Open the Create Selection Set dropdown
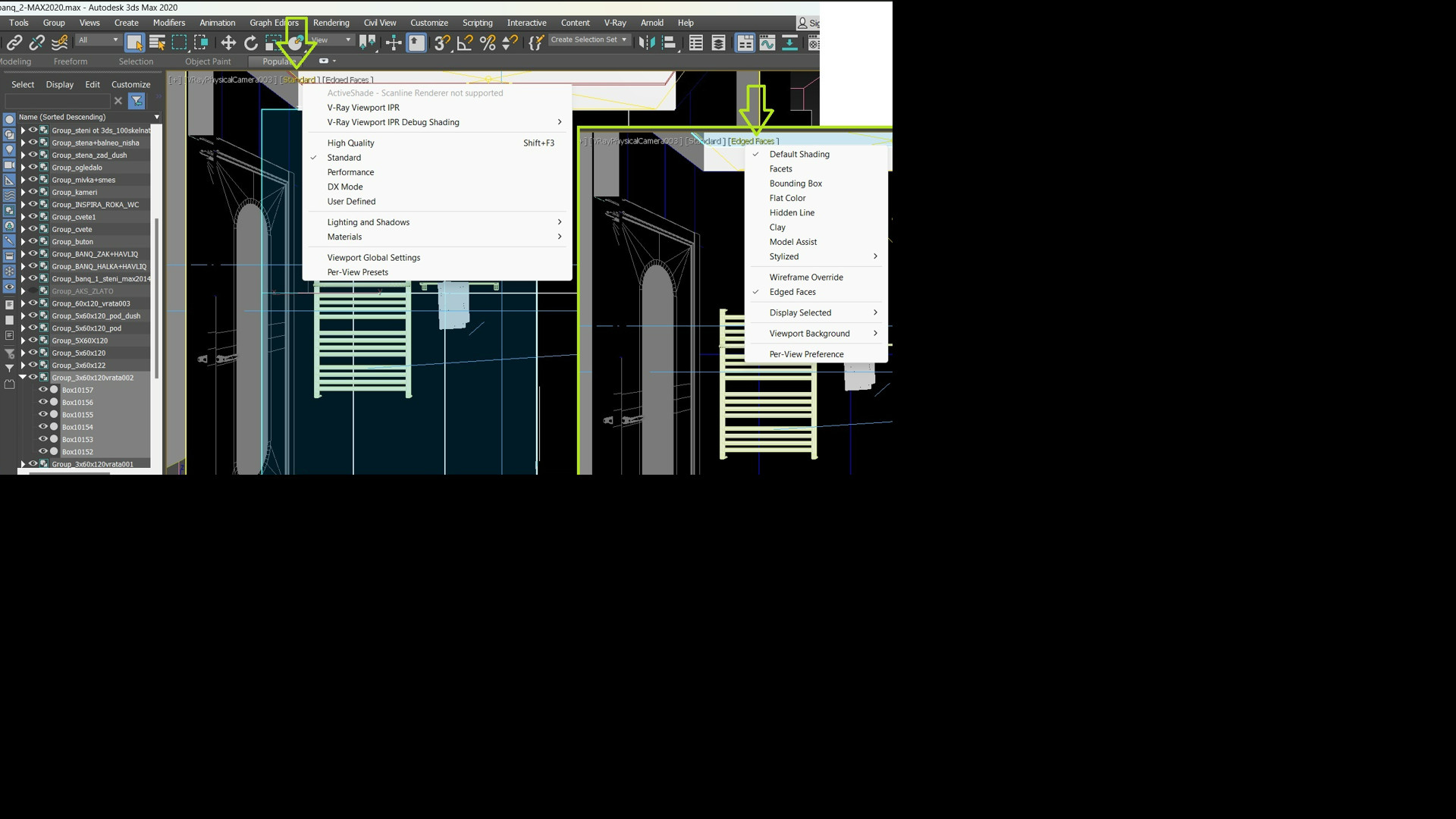1456x819 pixels. click(624, 39)
